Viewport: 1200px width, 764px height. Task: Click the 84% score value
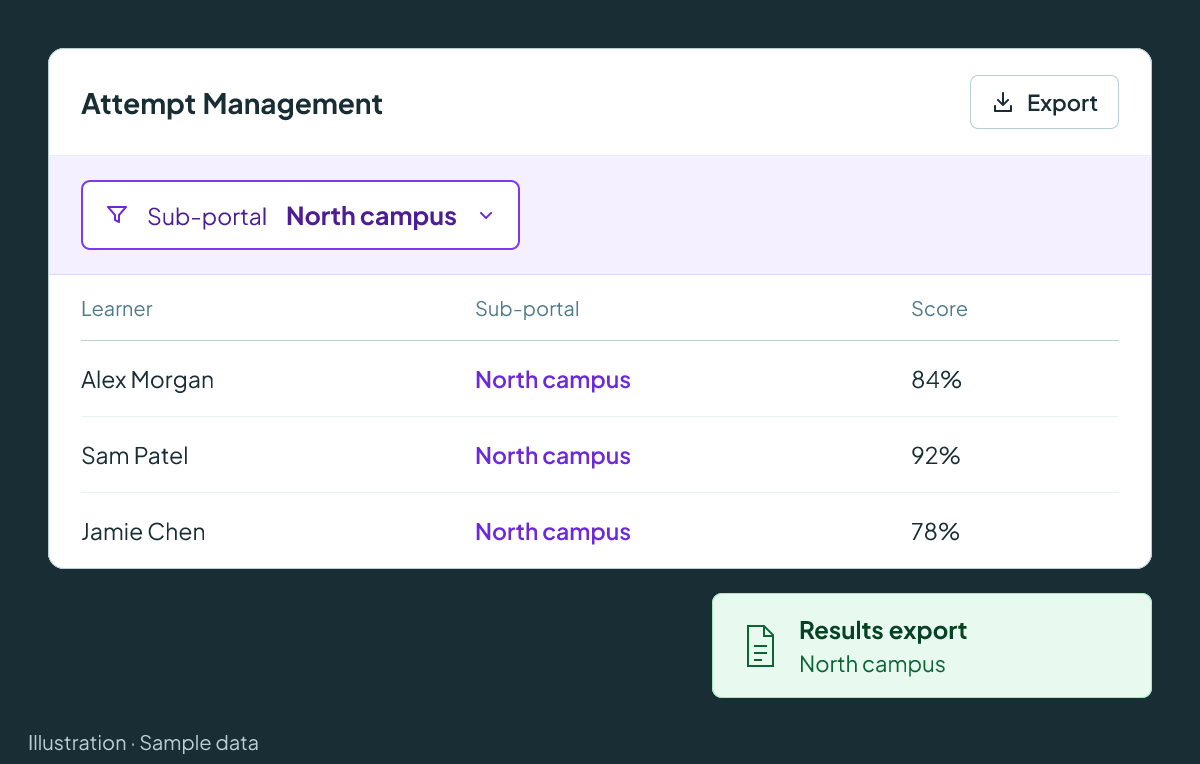click(x=936, y=380)
